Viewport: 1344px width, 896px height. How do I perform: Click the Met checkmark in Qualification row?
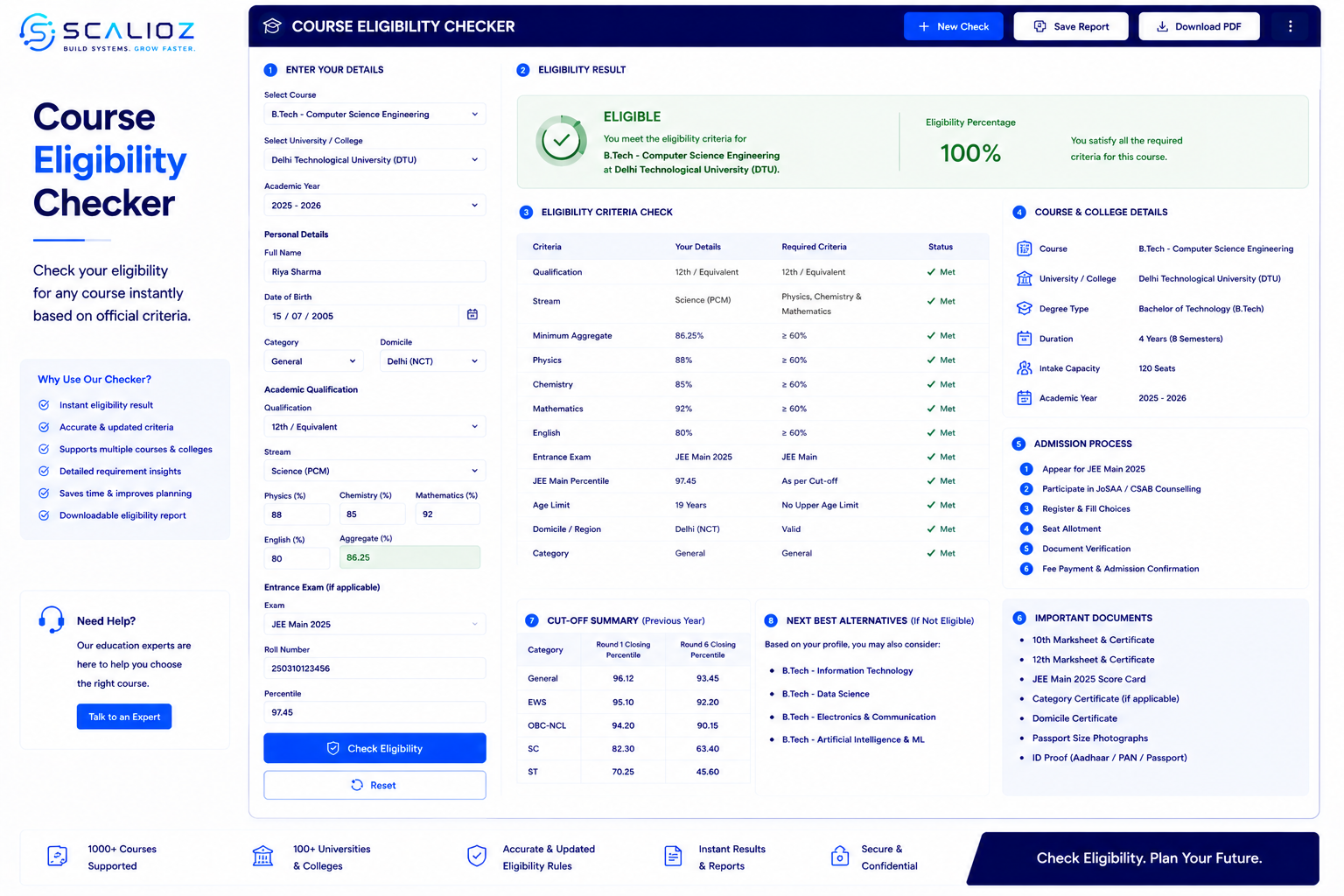(931, 272)
